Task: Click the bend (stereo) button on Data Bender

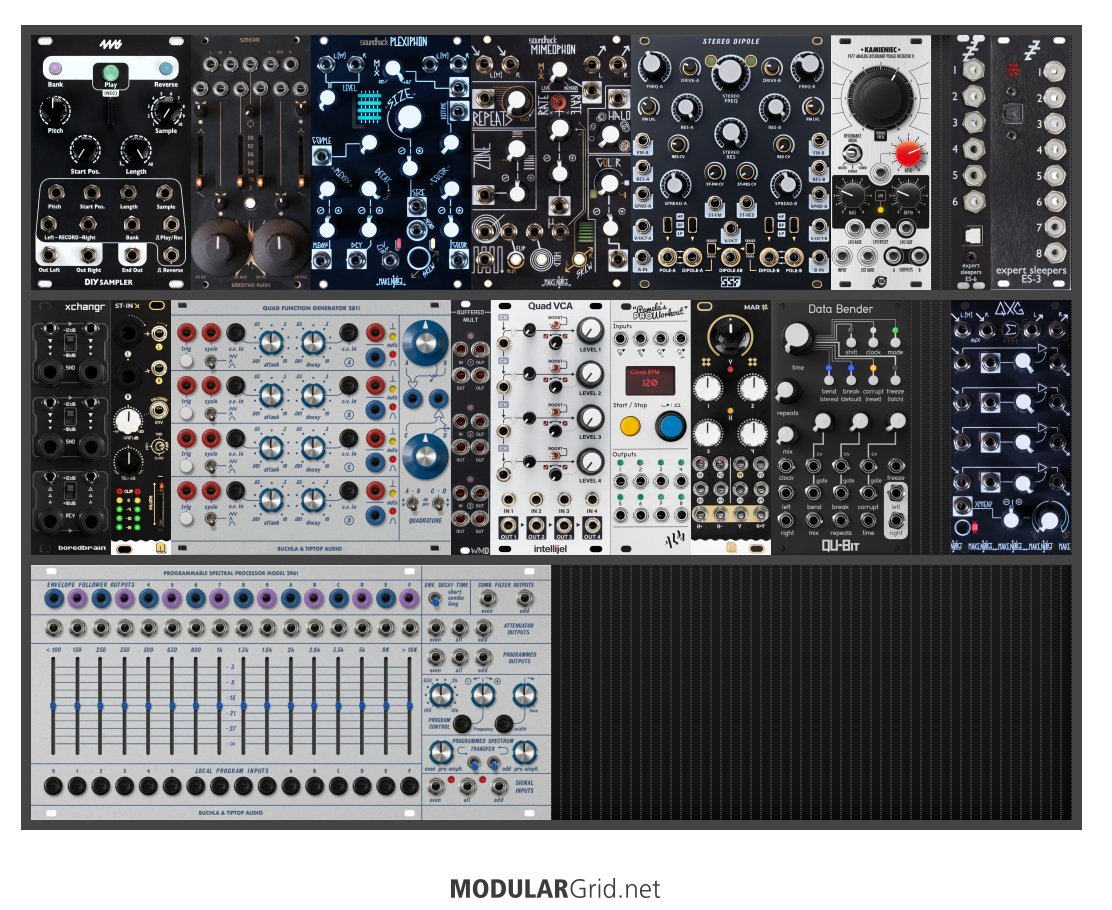Action: point(828,379)
